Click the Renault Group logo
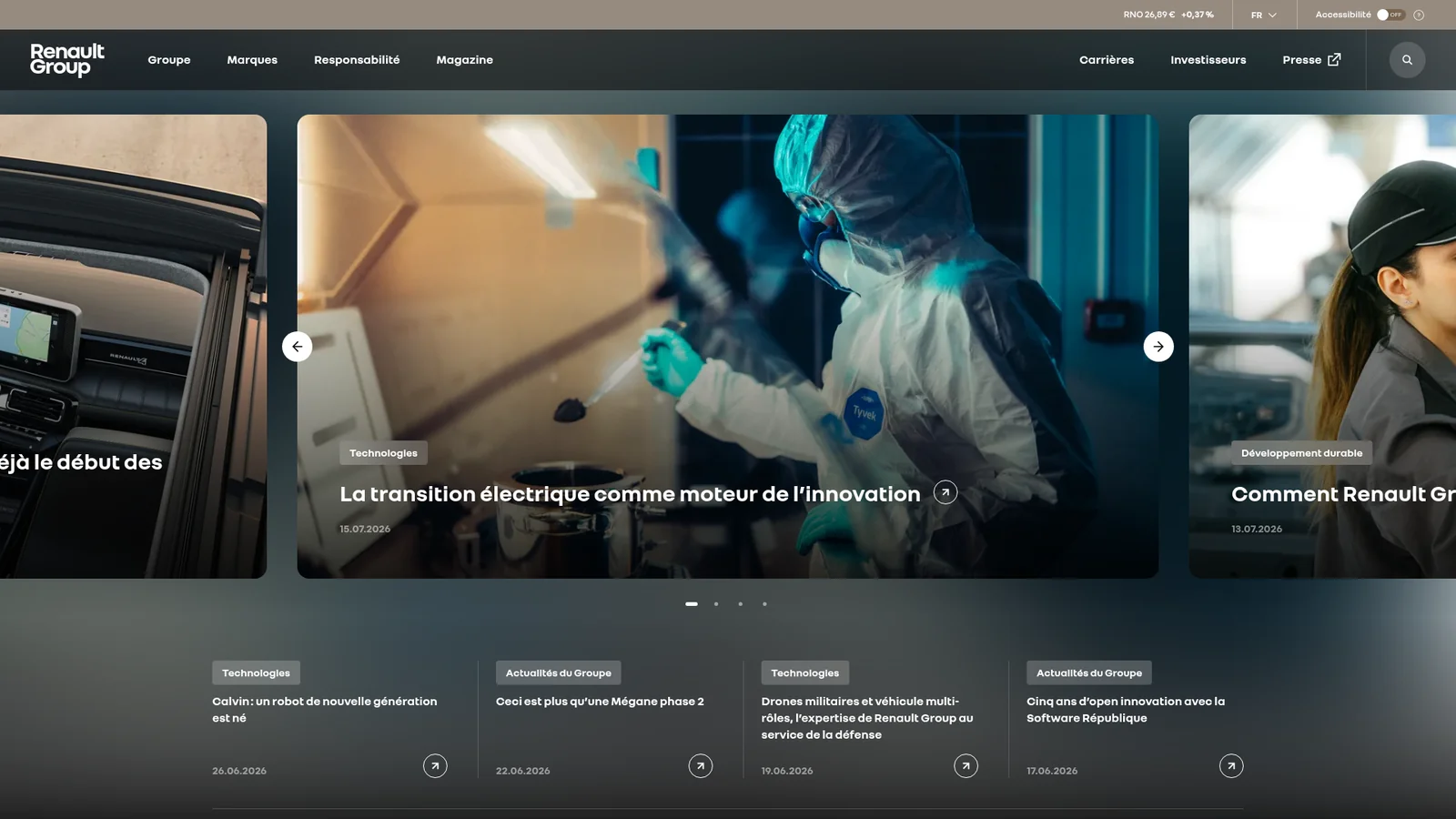 click(x=67, y=60)
